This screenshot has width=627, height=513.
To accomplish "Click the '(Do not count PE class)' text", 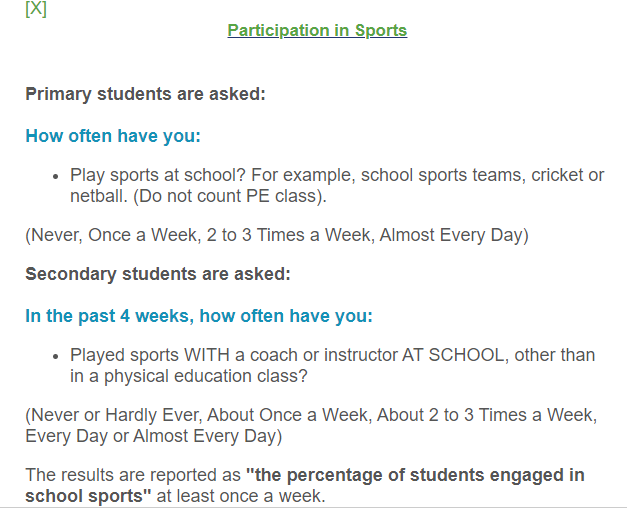I will [x=230, y=196].
